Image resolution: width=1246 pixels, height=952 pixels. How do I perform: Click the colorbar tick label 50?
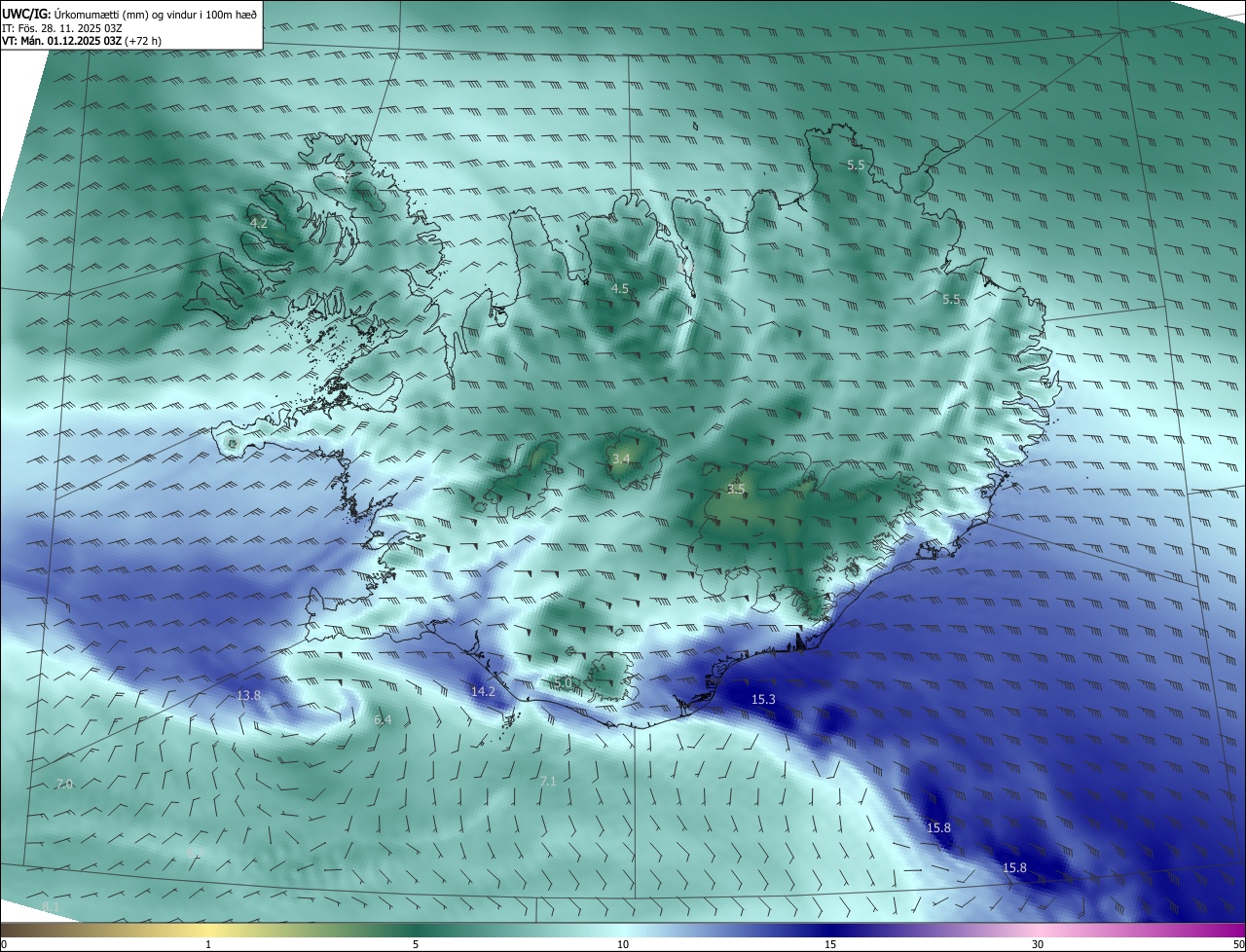[x=1239, y=944]
